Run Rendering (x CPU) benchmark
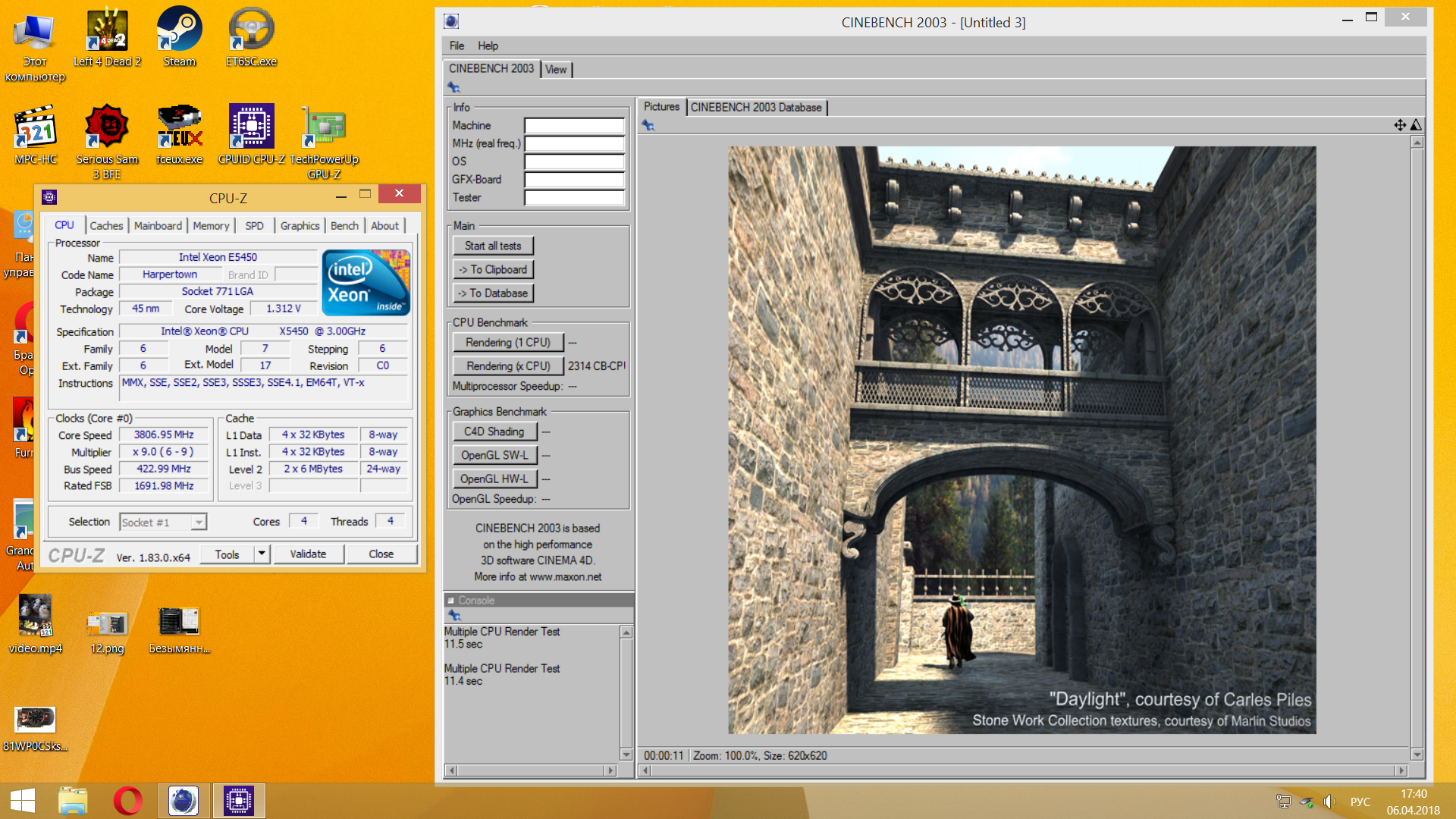The image size is (1456, 819). (x=508, y=366)
